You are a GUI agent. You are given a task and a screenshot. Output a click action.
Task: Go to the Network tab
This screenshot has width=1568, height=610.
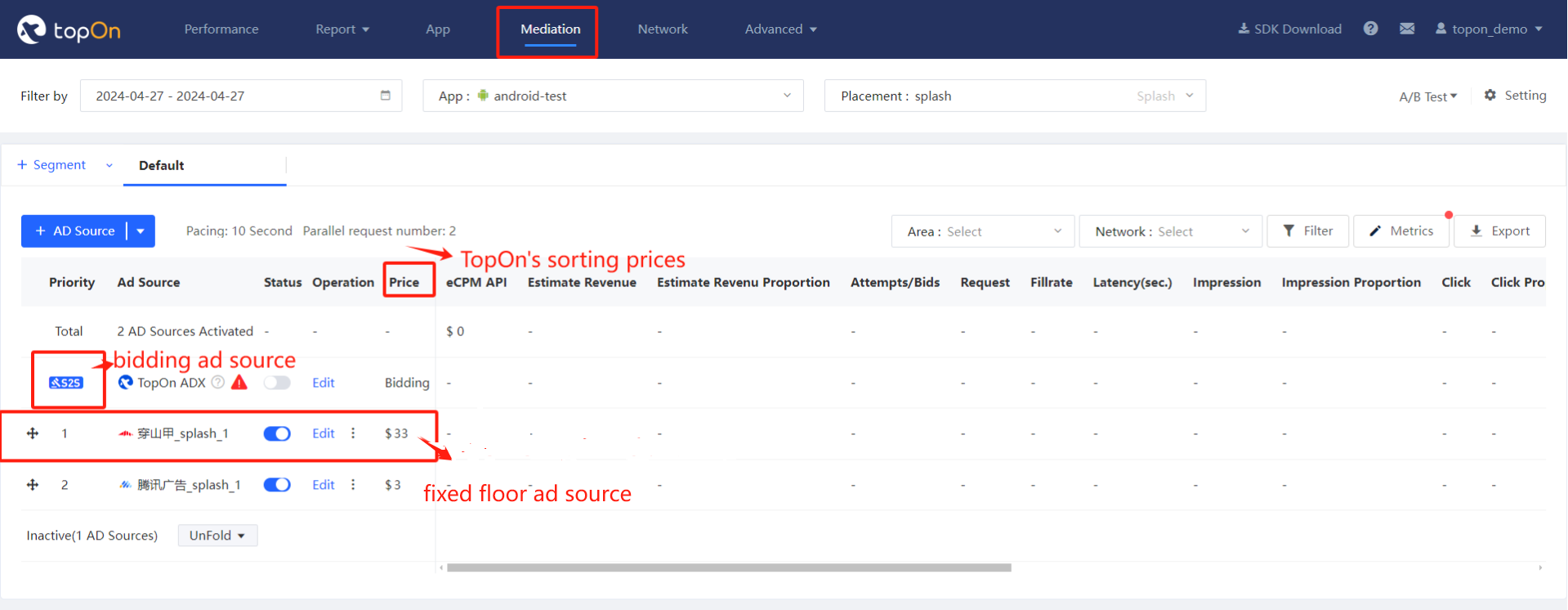pyautogui.click(x=663, y=29)
